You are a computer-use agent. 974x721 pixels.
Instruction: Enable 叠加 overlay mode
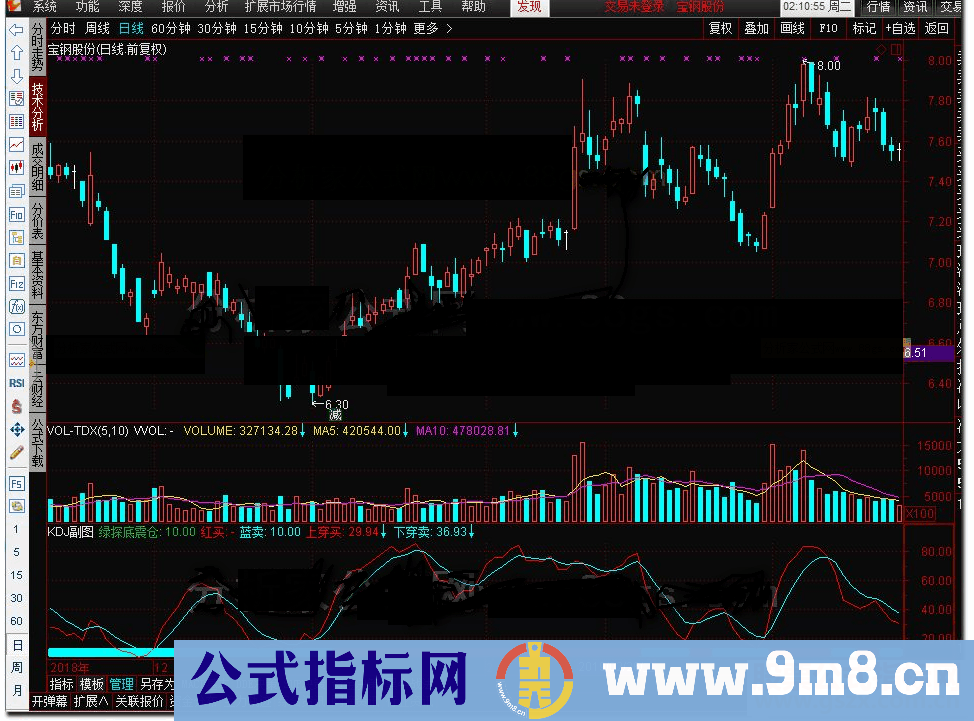click(x=756, y=28)
